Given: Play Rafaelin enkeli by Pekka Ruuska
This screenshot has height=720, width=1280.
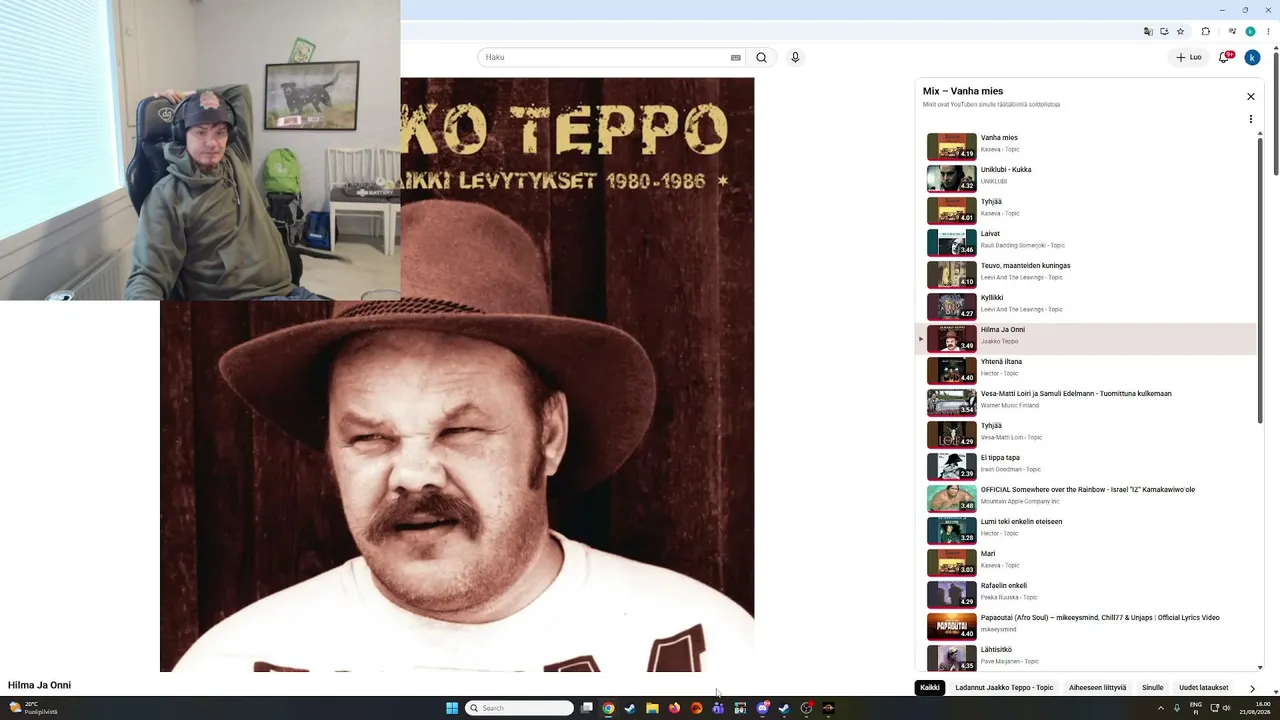Looking at the screenshot, I should pos(1085,594).
